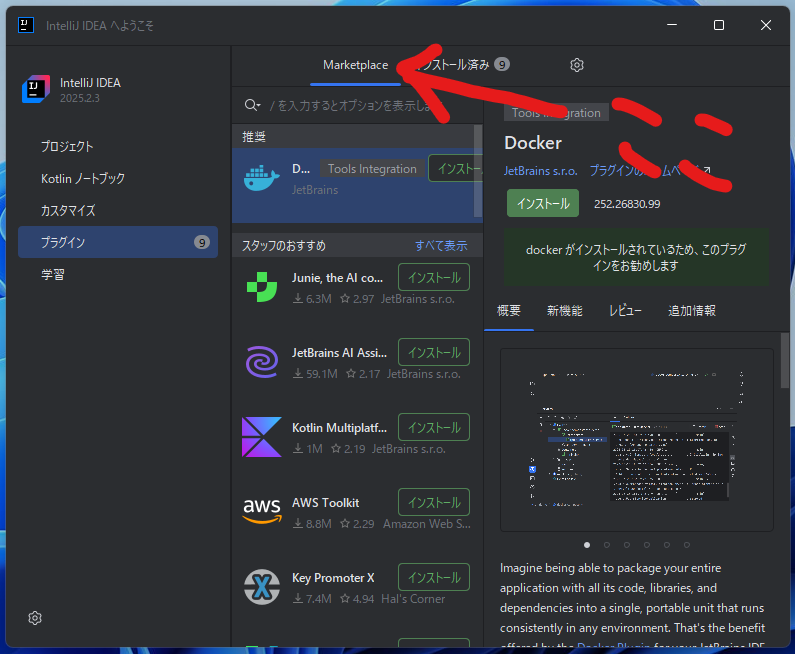Click the Docker plugin screenshot preview
The image size is (795, 654).
click(636, 439)
